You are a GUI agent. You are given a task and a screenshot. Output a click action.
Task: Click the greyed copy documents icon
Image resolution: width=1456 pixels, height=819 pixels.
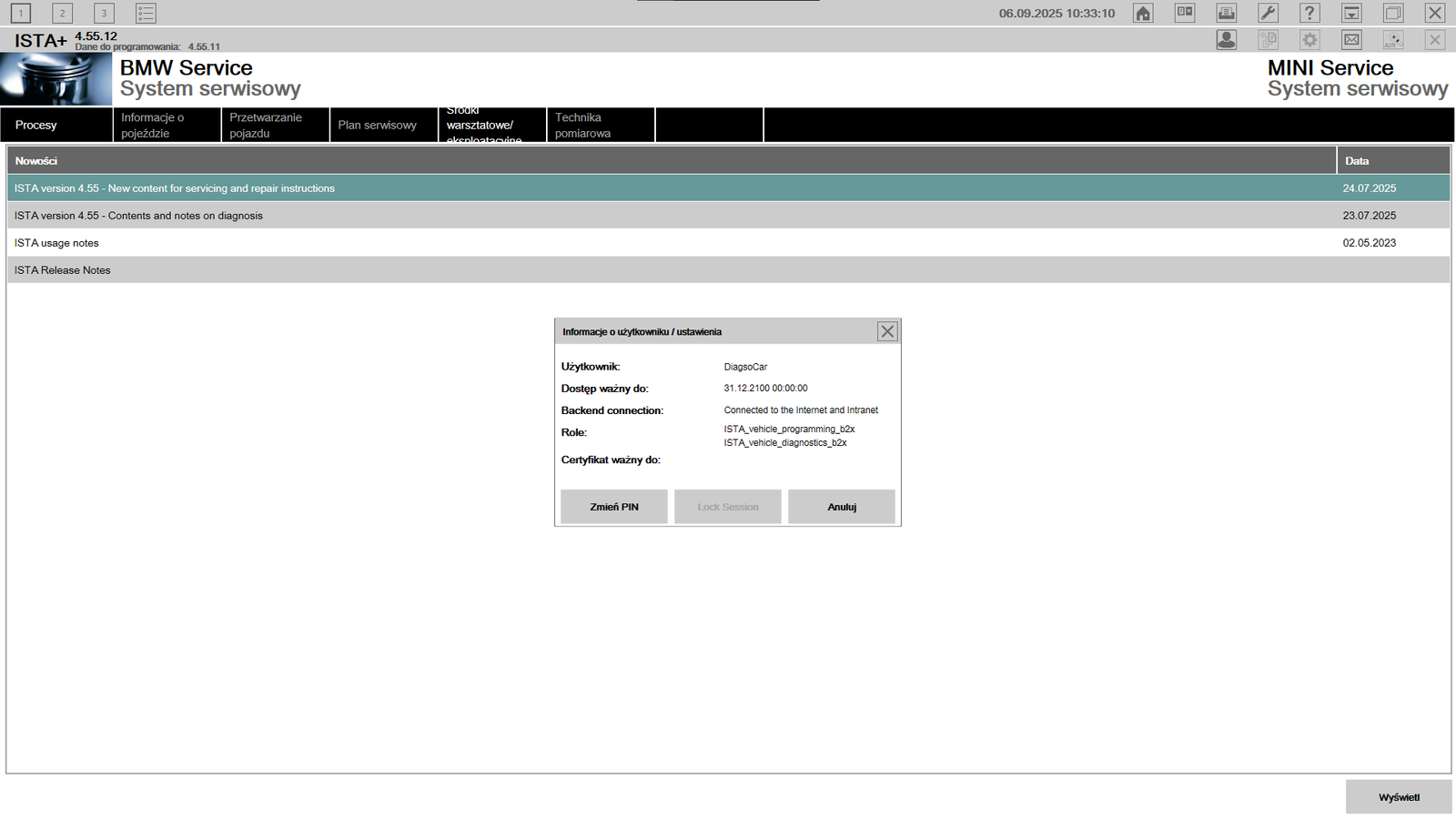[x=1269, y=40]
